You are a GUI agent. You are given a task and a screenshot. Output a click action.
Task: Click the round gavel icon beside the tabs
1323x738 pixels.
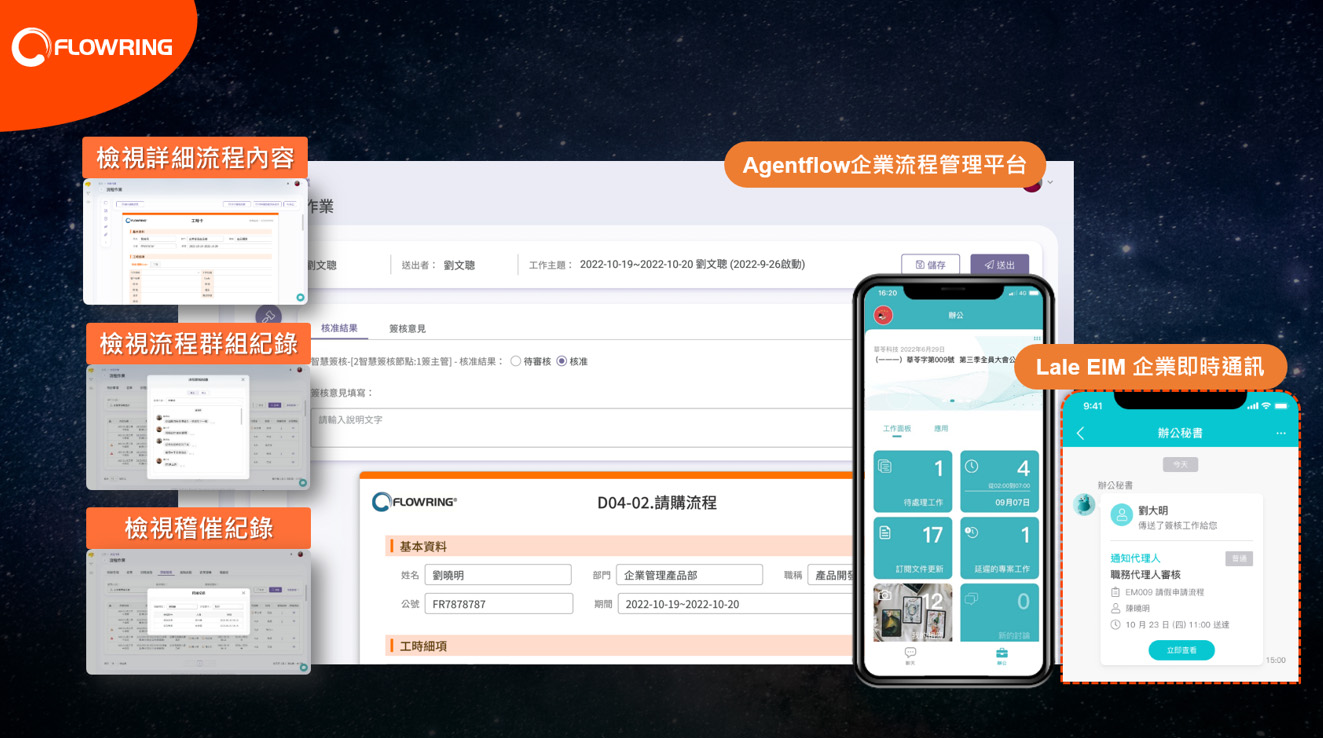coord(268,317)
